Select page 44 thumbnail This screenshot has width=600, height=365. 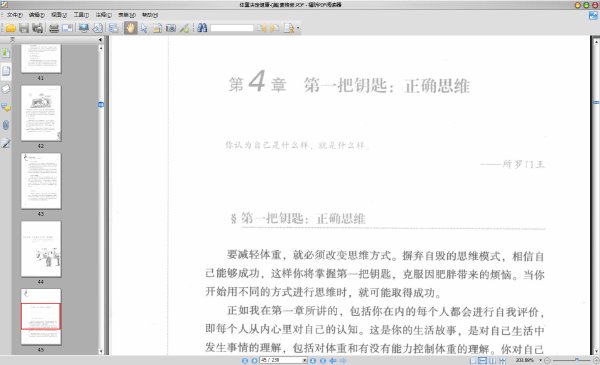point(41,249)
